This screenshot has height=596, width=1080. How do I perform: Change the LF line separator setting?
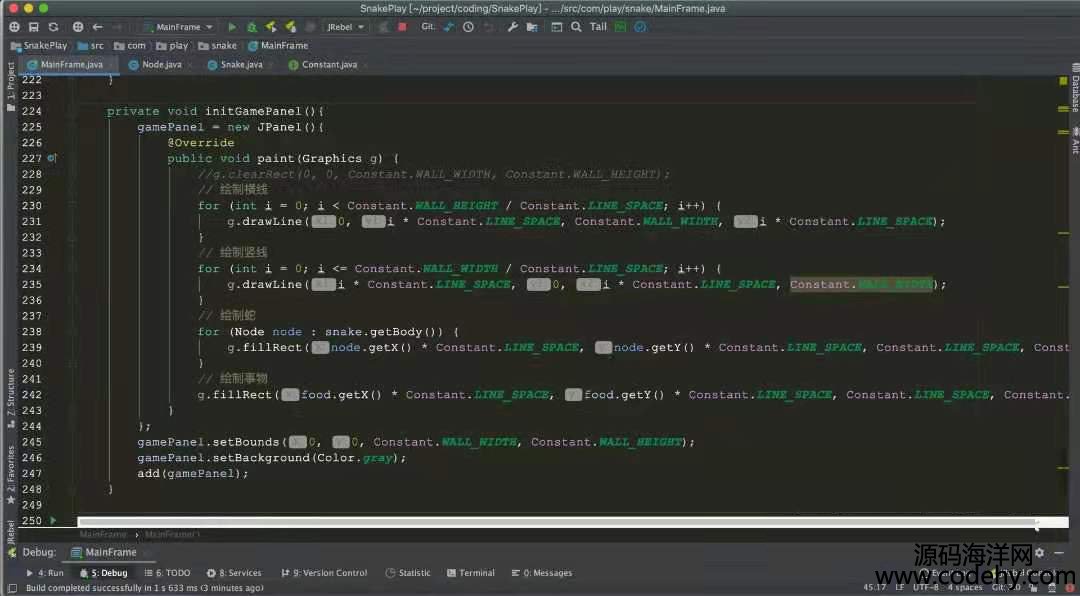pyautogui.click(x=900, y=588)
